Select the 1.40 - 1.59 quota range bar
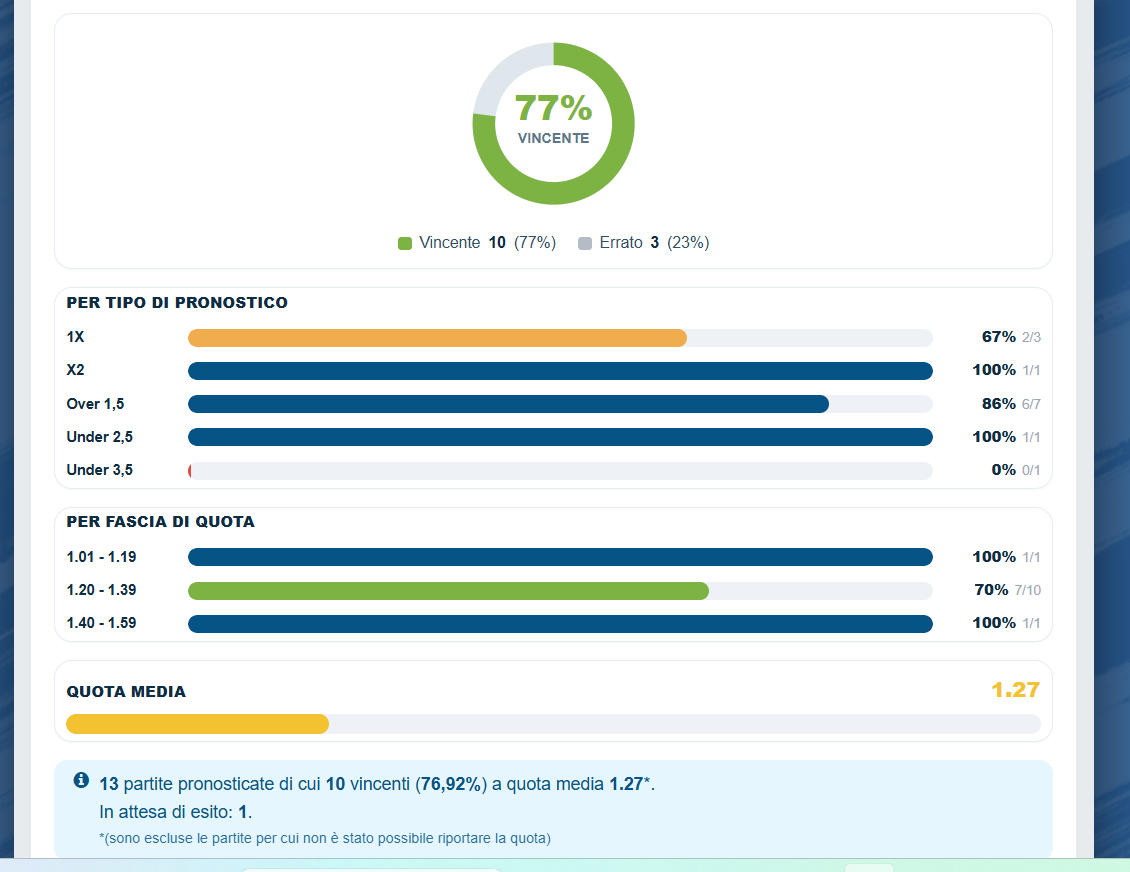Viewport: 1130px width, 872px height. click(560, 623)
